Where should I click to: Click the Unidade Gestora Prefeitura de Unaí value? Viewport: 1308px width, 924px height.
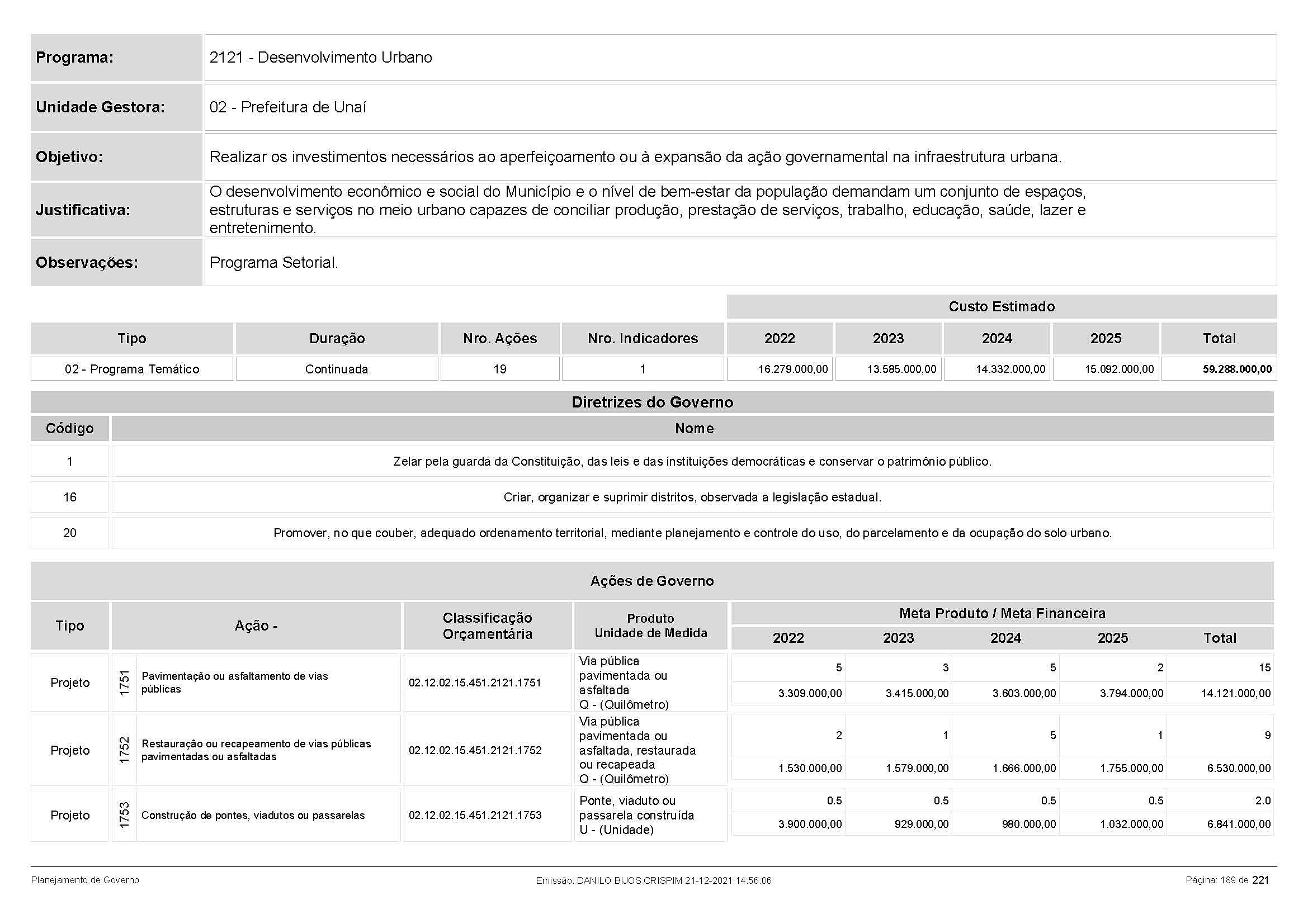tap(287, 107)
